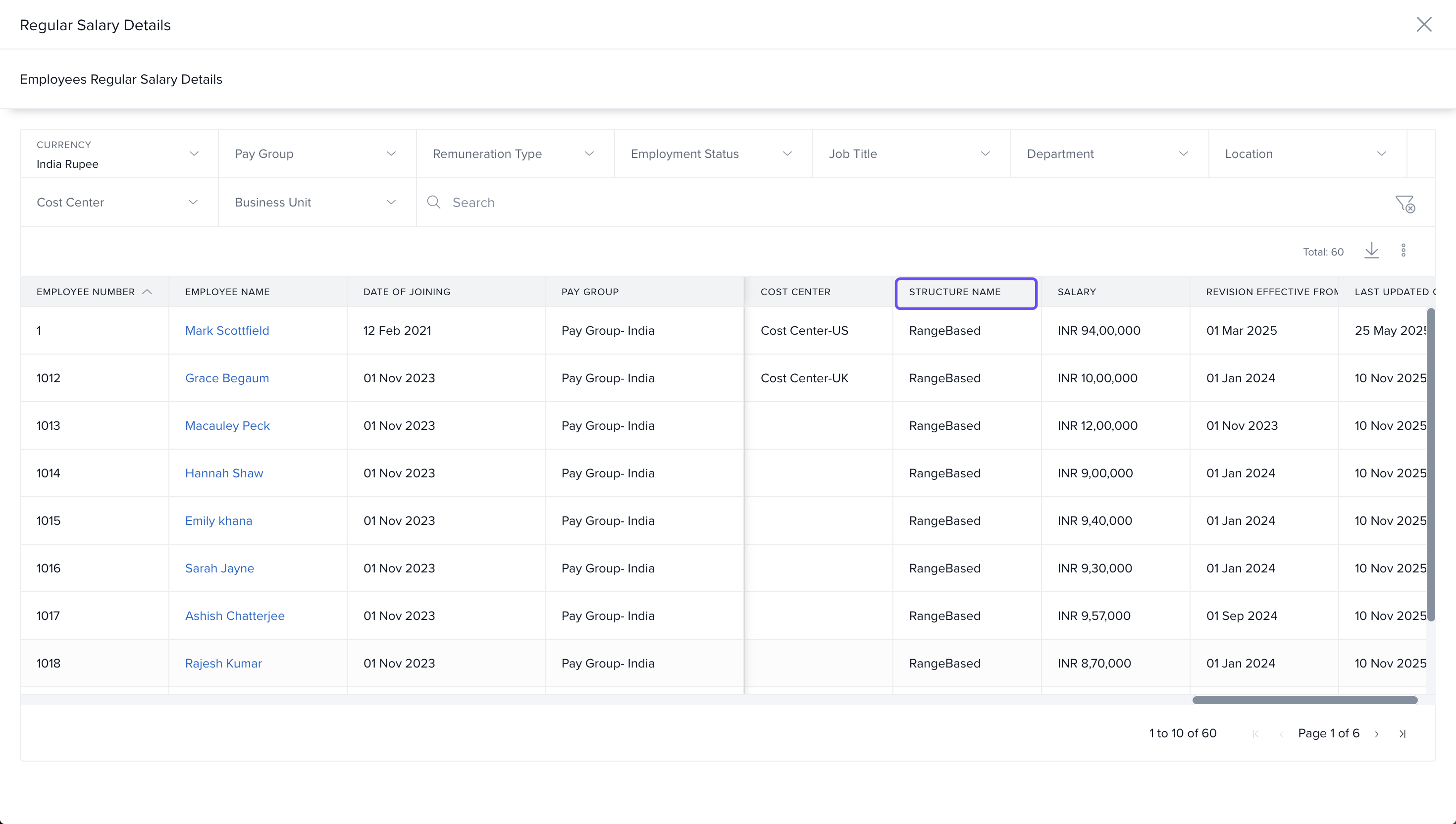This screenshot has width=1456, height=824.
Task: Sort by the Salary column header
Action: coord(1077,292)
